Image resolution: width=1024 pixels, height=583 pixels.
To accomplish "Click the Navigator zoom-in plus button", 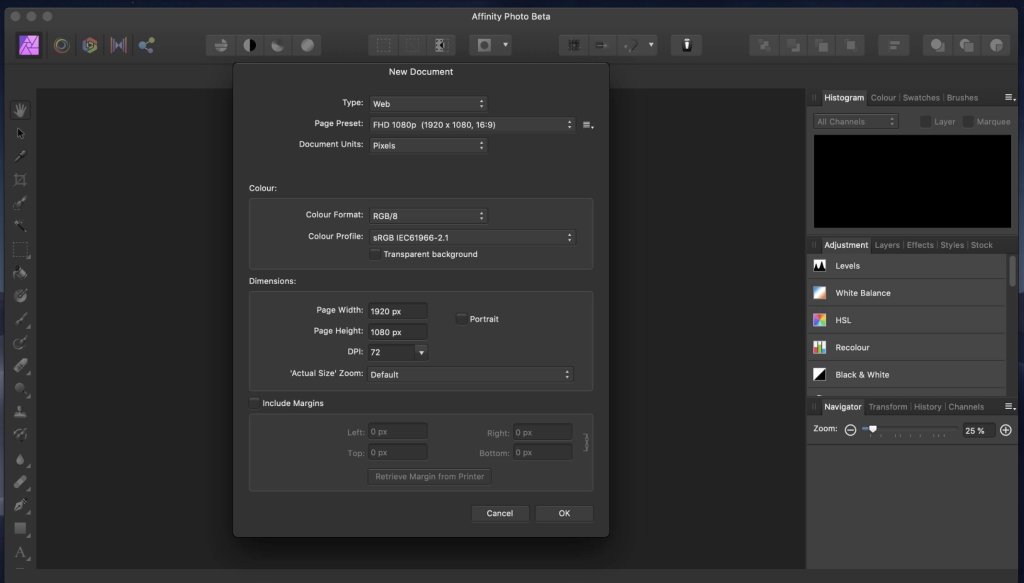I will 1006,430.
